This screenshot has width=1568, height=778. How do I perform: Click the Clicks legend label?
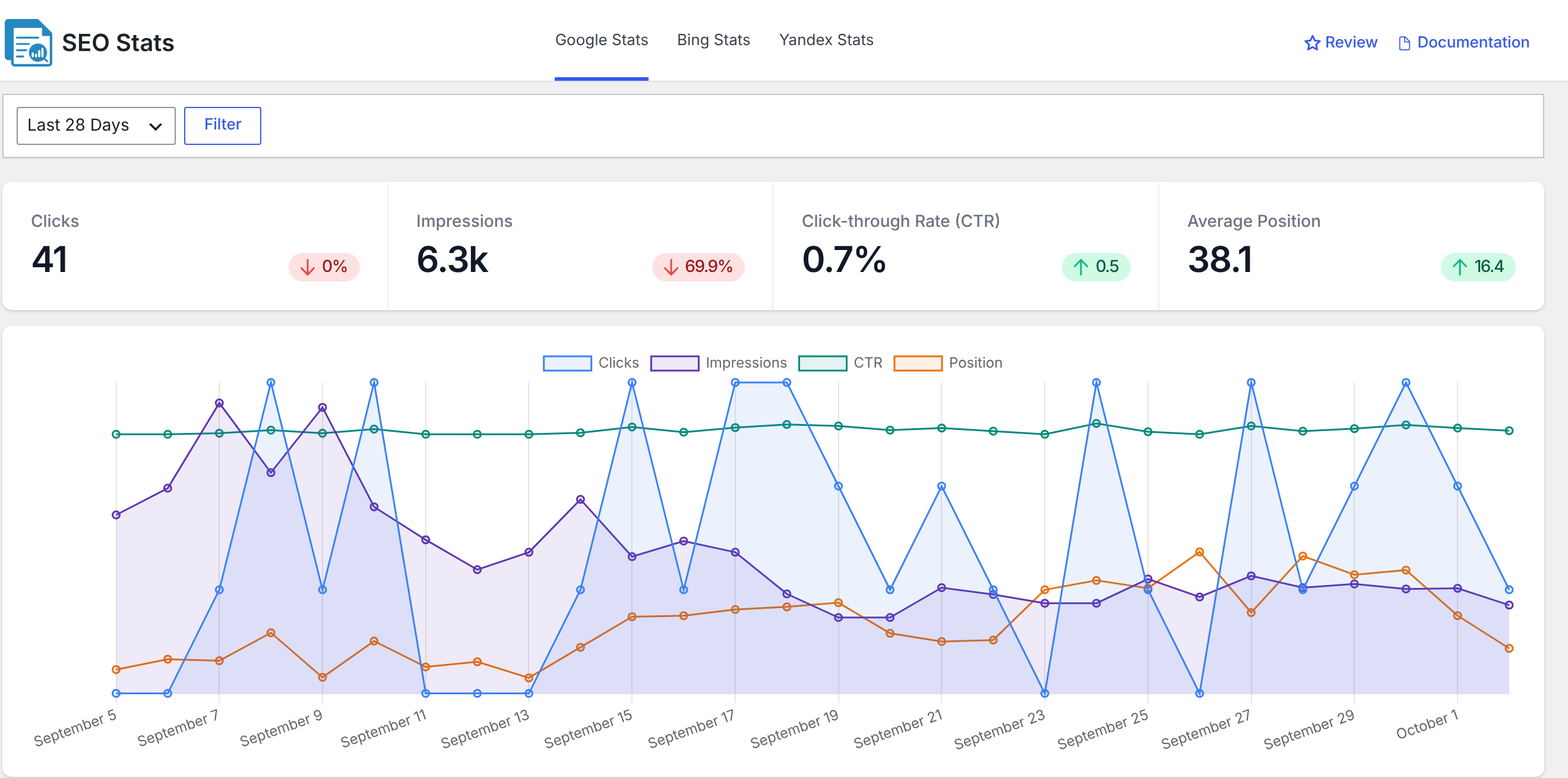[x=618, y=363]
